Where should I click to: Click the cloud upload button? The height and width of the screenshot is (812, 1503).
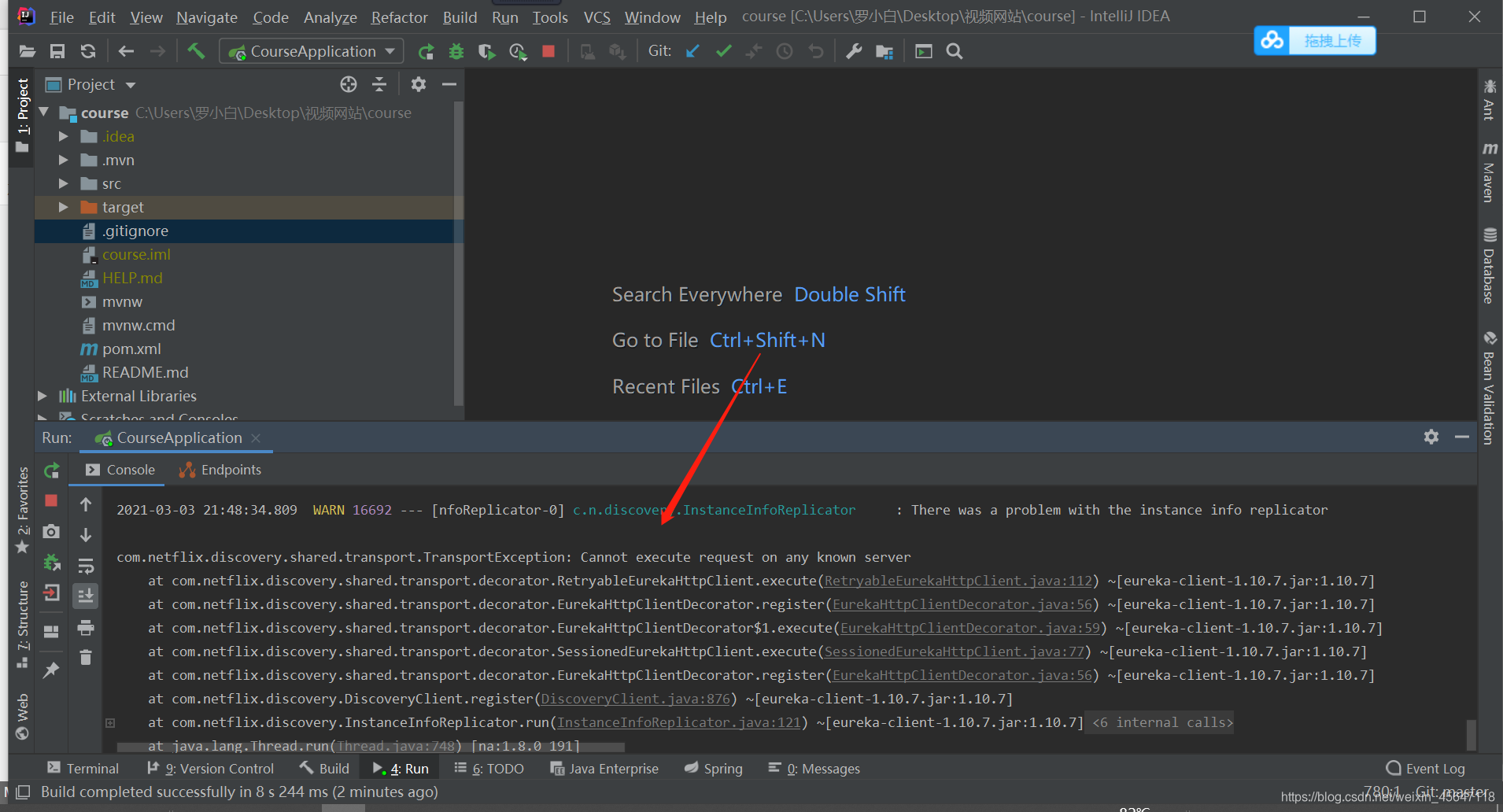pyautogui.click(x=1315, y=41)
